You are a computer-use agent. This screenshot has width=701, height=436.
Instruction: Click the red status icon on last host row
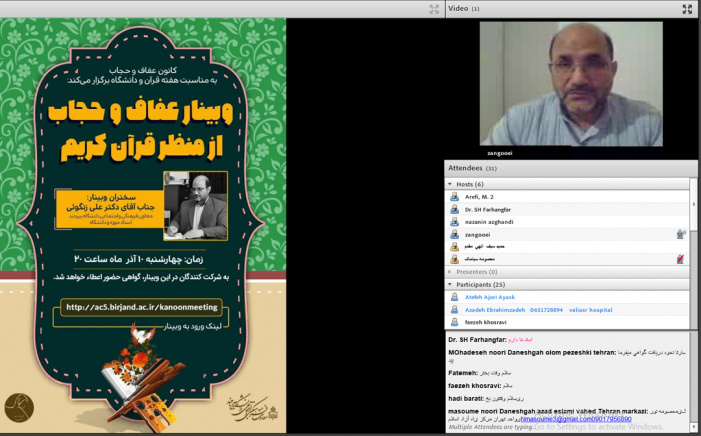click(x=681, y=259)
